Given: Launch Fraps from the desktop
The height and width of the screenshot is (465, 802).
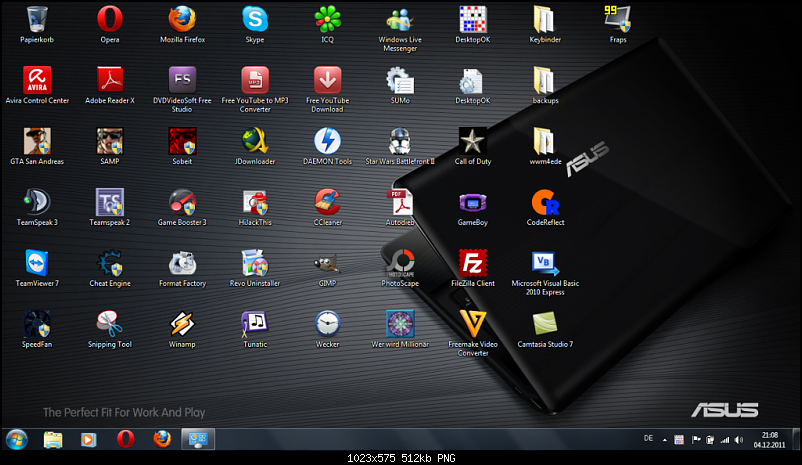Looking at the screenshot, I should pyautogui.click(x=617, y=19).
